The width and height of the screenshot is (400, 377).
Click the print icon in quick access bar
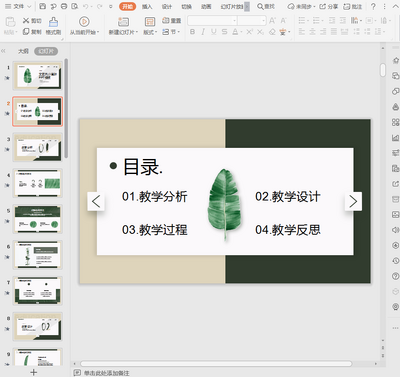point(64,6)
